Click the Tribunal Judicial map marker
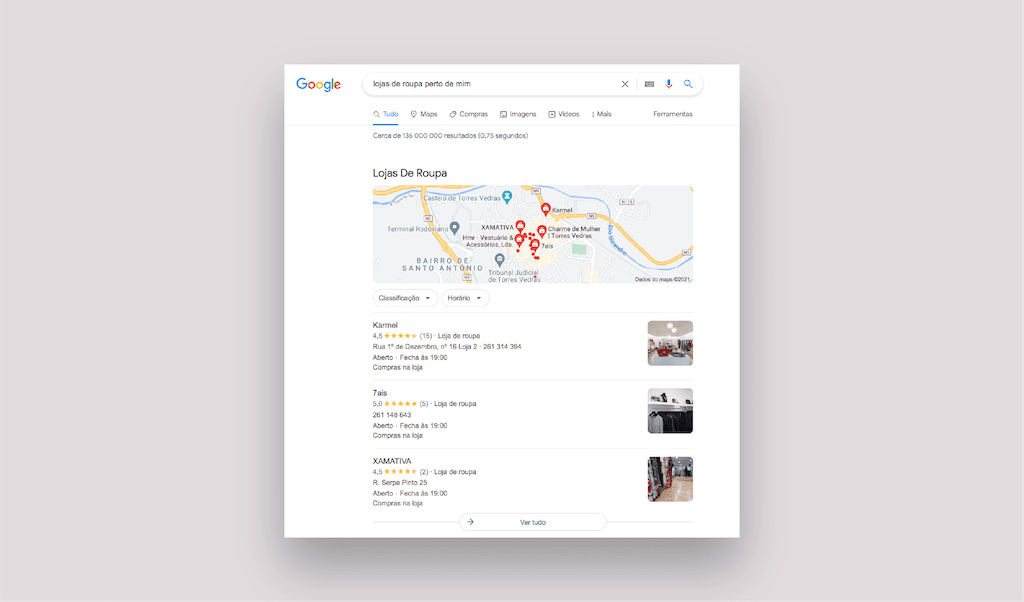Viewport: 1024px width, 602px height. click(x=499, y=260)
